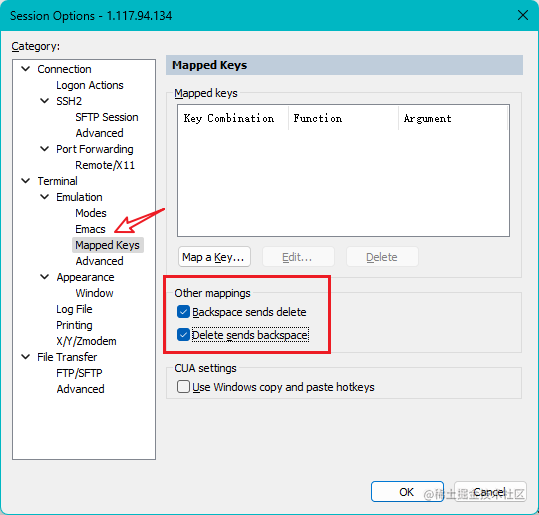
Task: Select Mapped Keys category
Action: click(108, 245)
